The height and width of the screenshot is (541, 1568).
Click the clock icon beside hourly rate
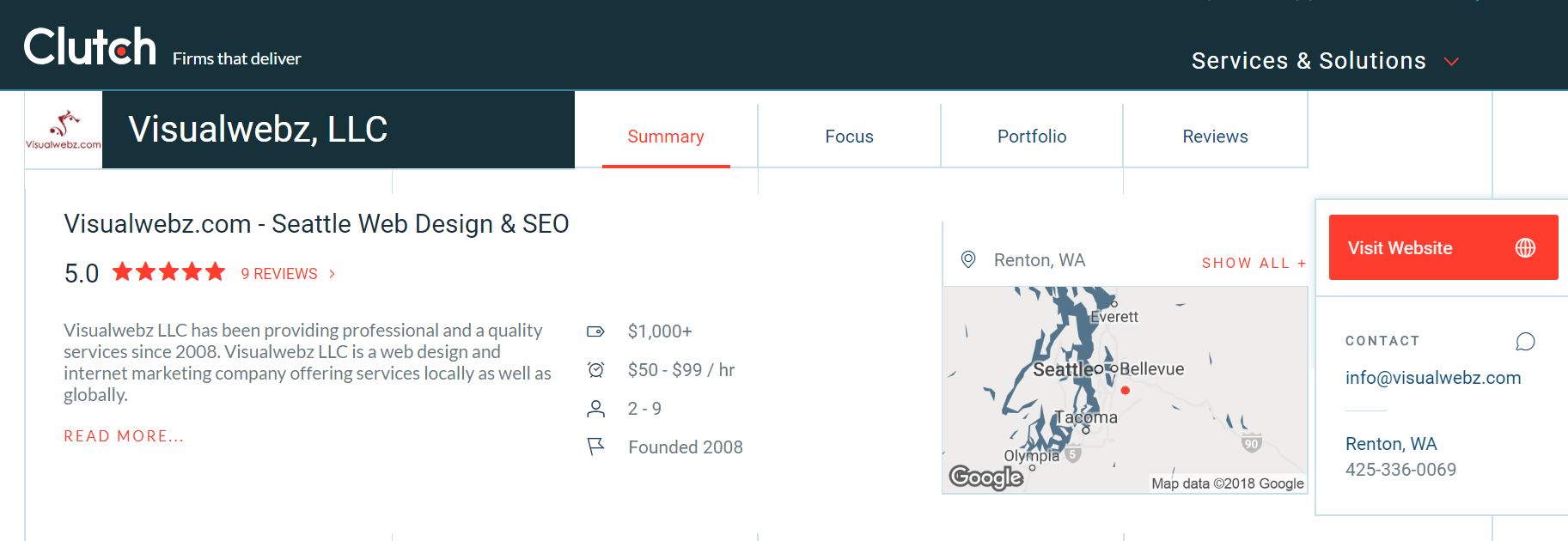[x=595, y=370]
